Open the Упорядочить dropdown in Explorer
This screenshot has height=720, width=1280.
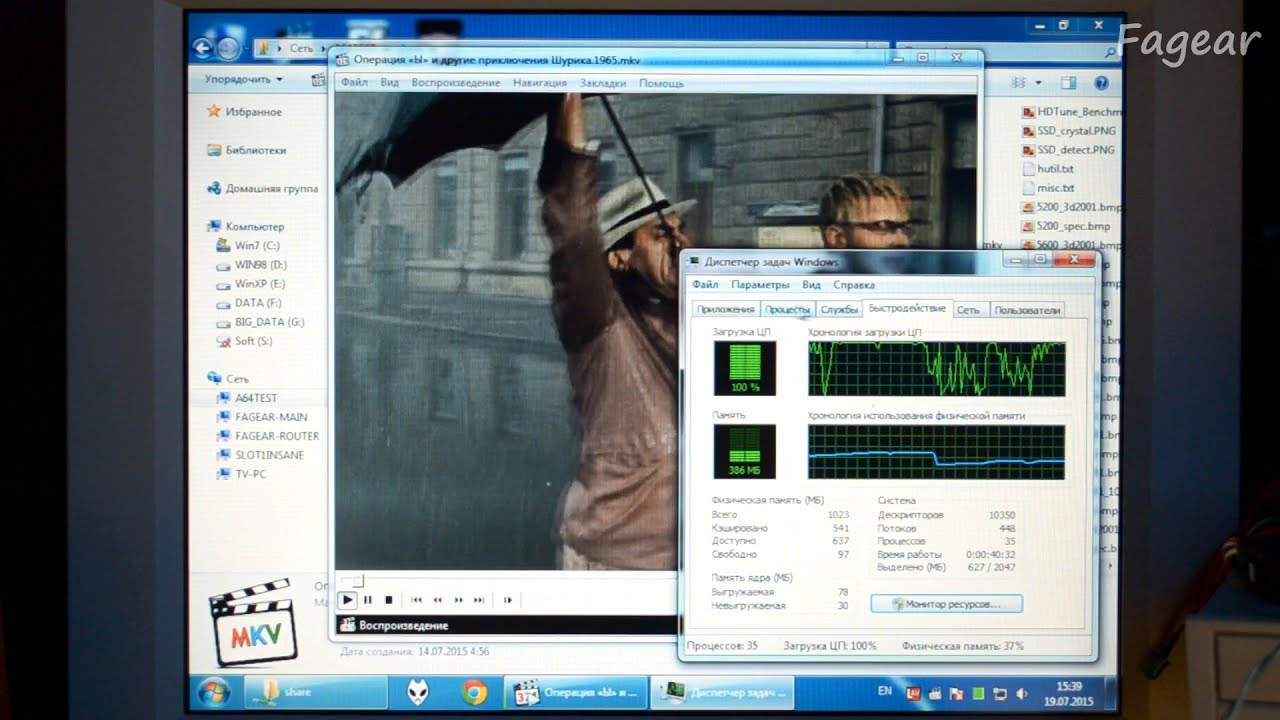243,79
